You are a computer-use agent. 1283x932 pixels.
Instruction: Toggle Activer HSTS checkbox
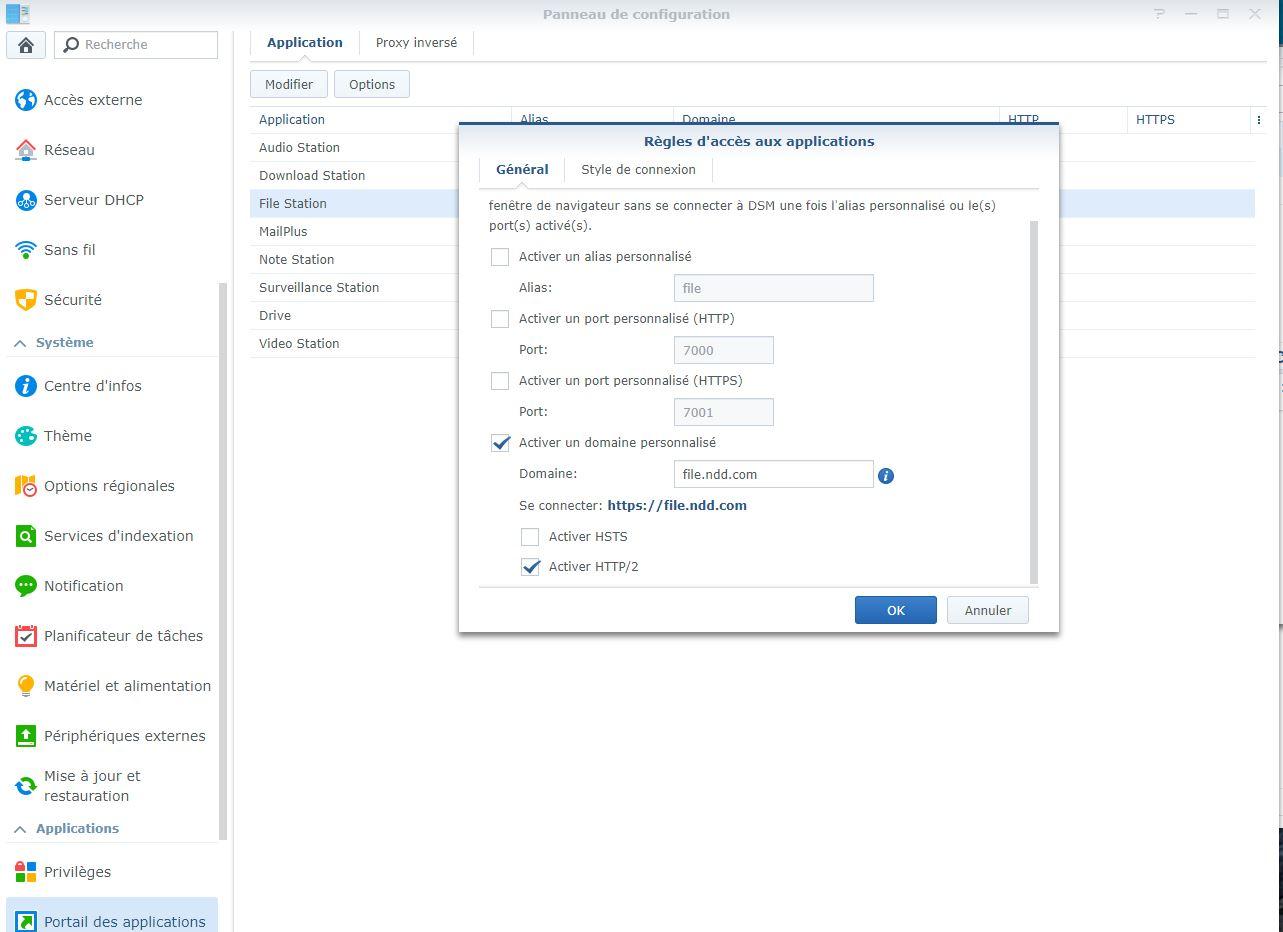coord(530,537)
